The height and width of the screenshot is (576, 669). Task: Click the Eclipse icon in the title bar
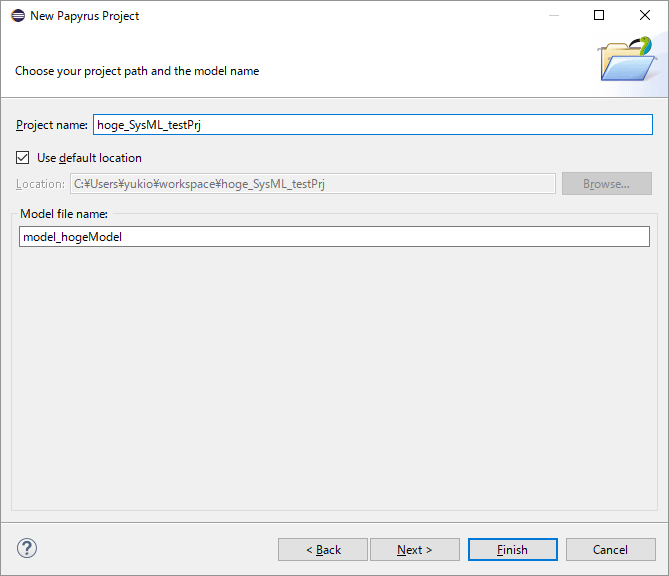pos(17,16)
